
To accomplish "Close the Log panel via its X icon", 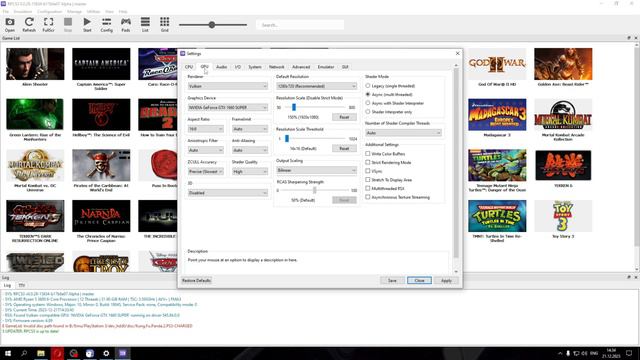I will coord(636,277).
